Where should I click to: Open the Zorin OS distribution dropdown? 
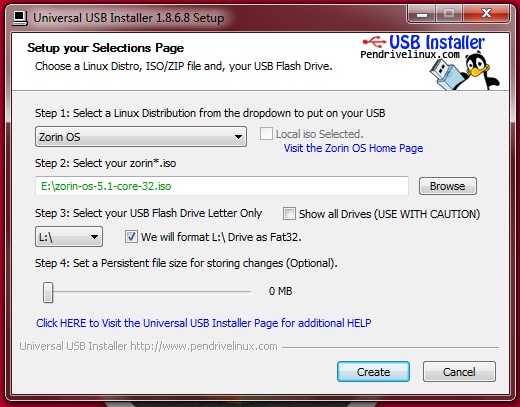(x=141, y=136)
